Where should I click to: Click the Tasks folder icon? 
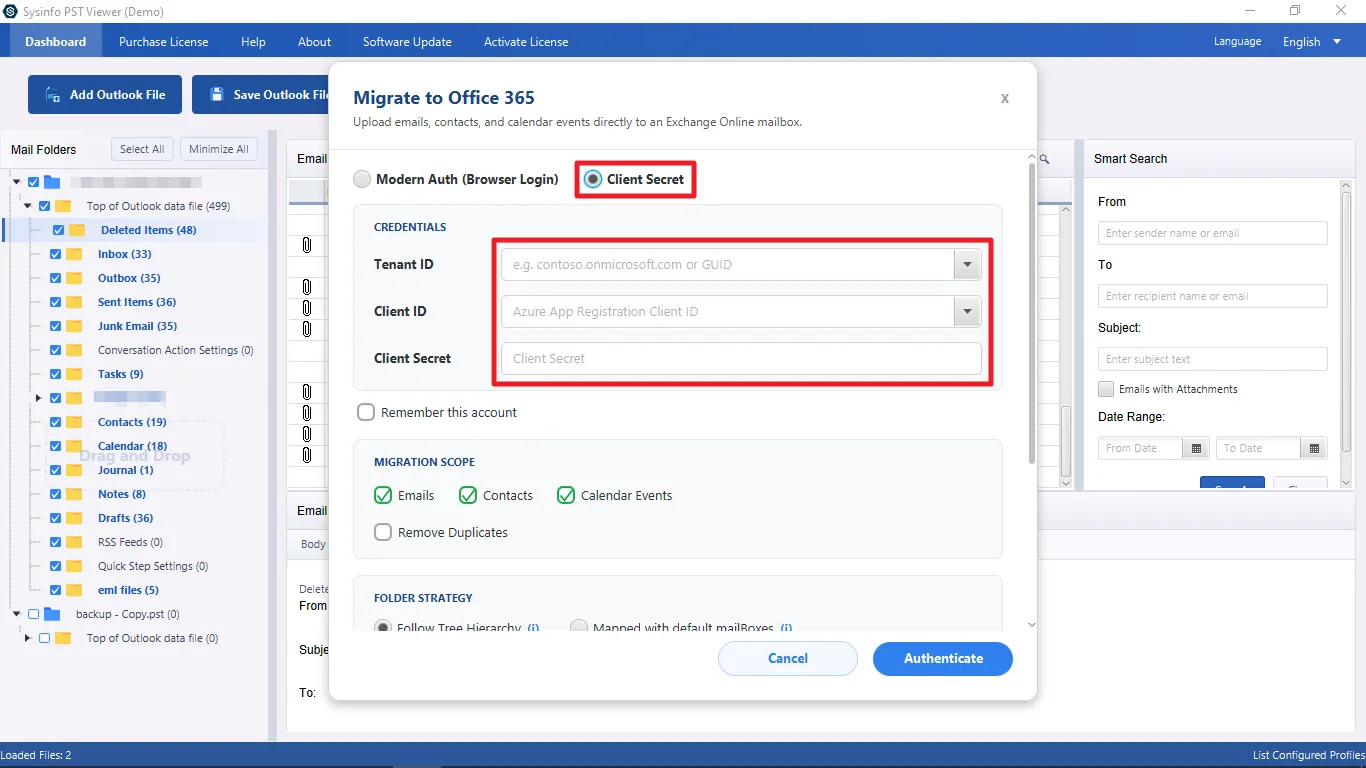(x=74, y=374)
